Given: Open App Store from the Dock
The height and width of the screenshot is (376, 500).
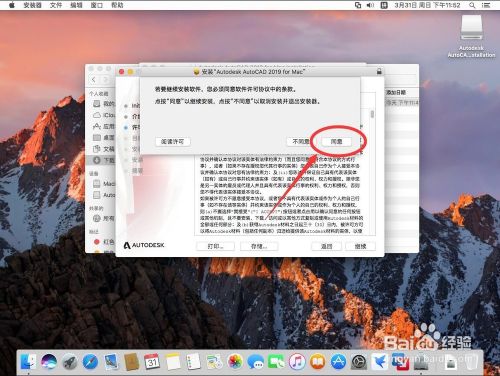Looking at the screenshot, I should click(x=338, y=362).
